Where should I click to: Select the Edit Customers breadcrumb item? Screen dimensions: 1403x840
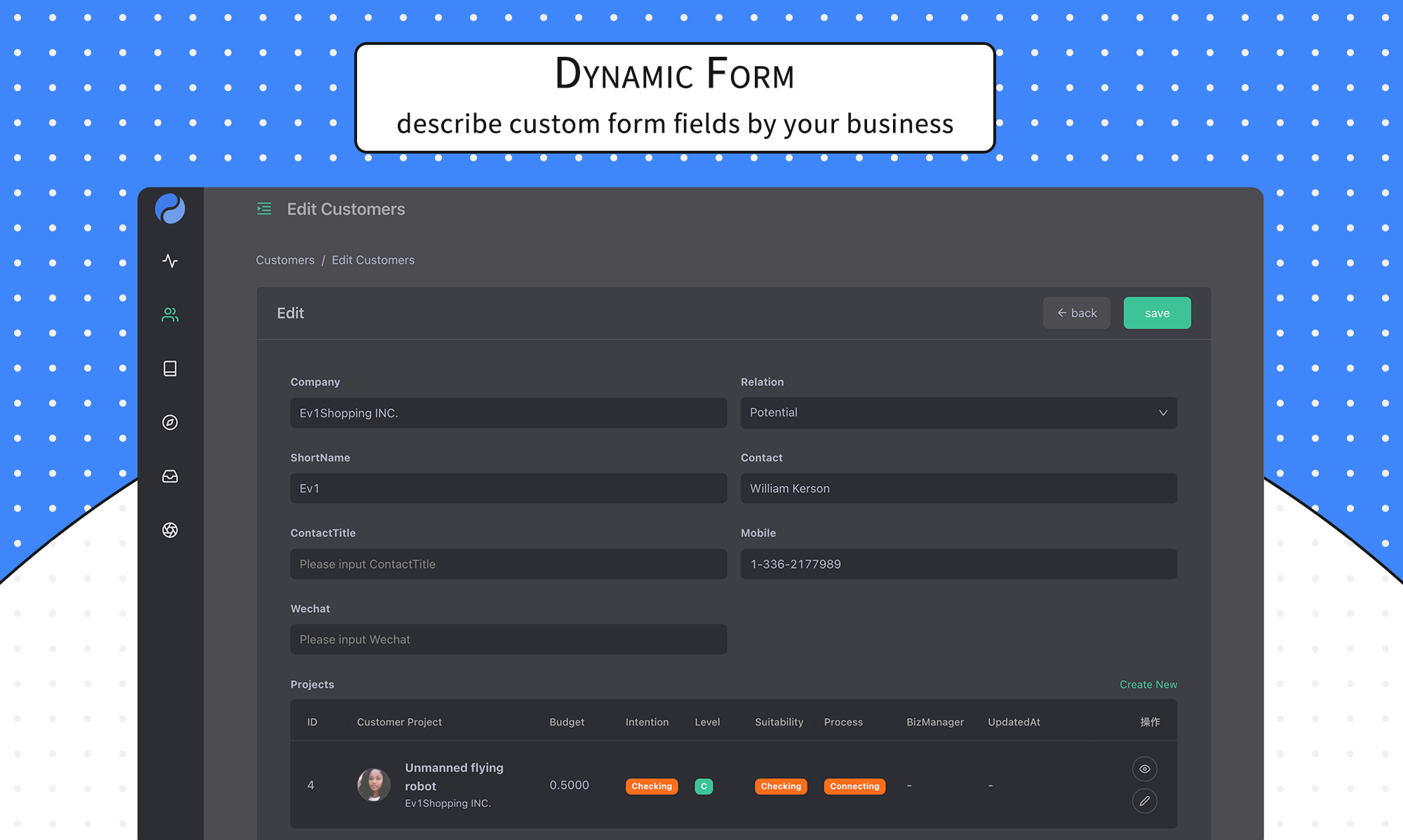tap(373, 259)
